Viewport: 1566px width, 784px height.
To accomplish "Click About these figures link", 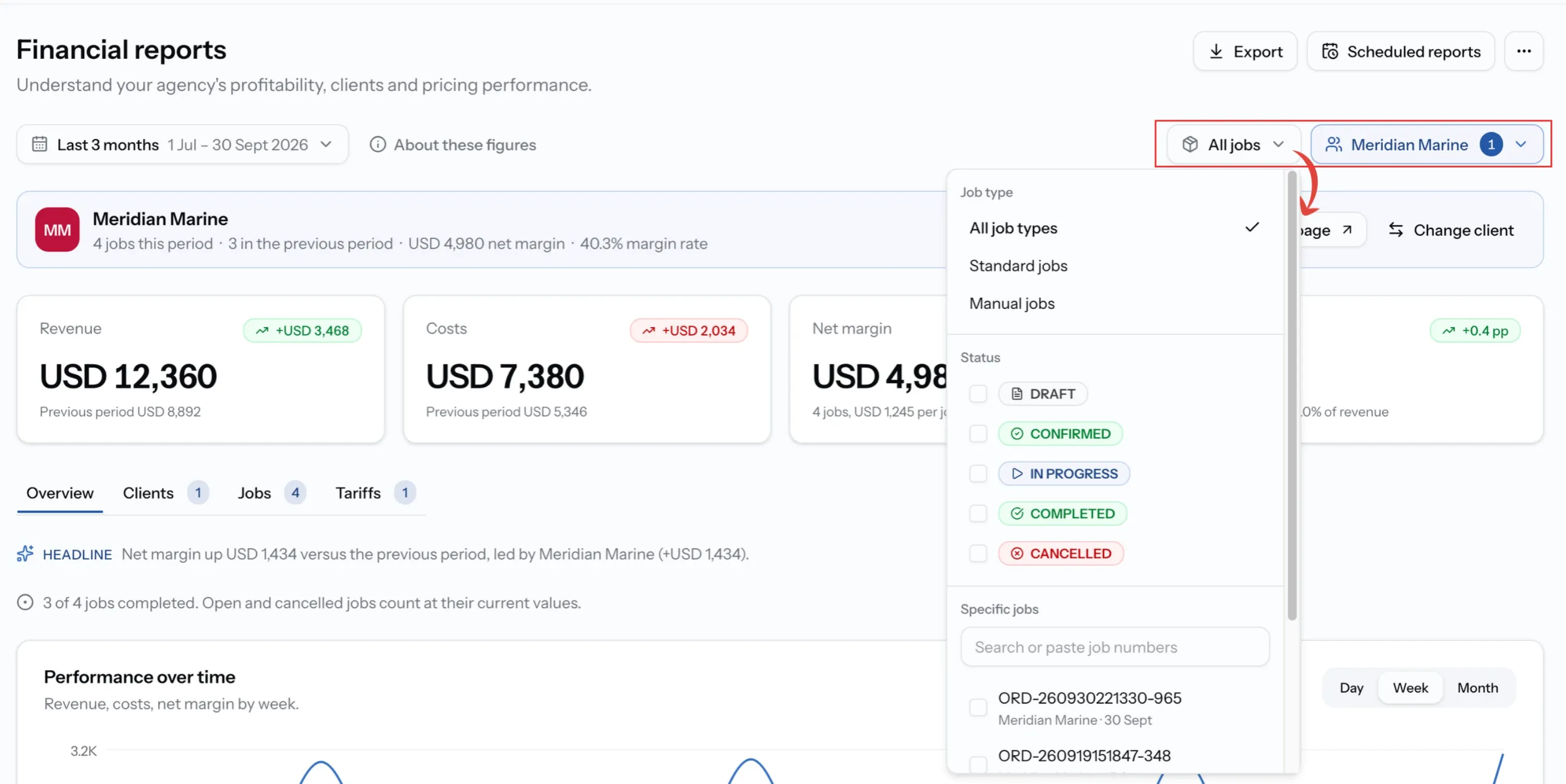I will [x=453, y=145].
